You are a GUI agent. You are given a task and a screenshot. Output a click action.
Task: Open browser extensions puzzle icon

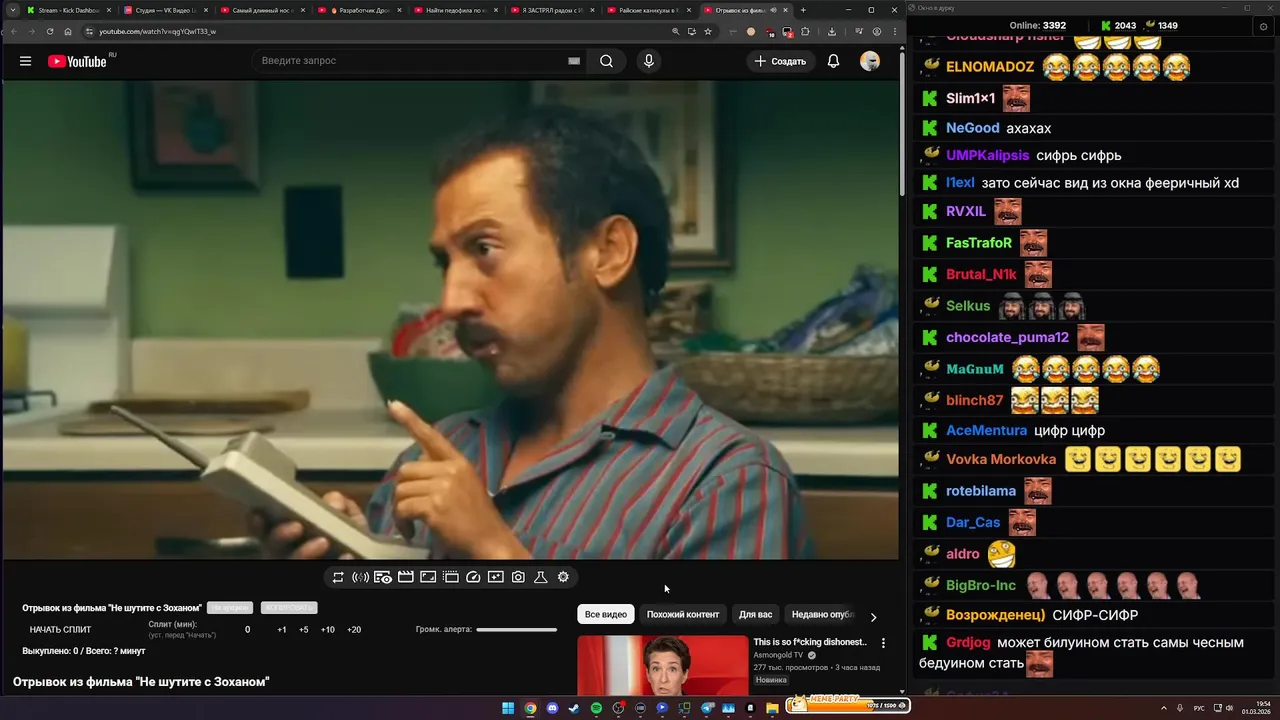[805, 31]
